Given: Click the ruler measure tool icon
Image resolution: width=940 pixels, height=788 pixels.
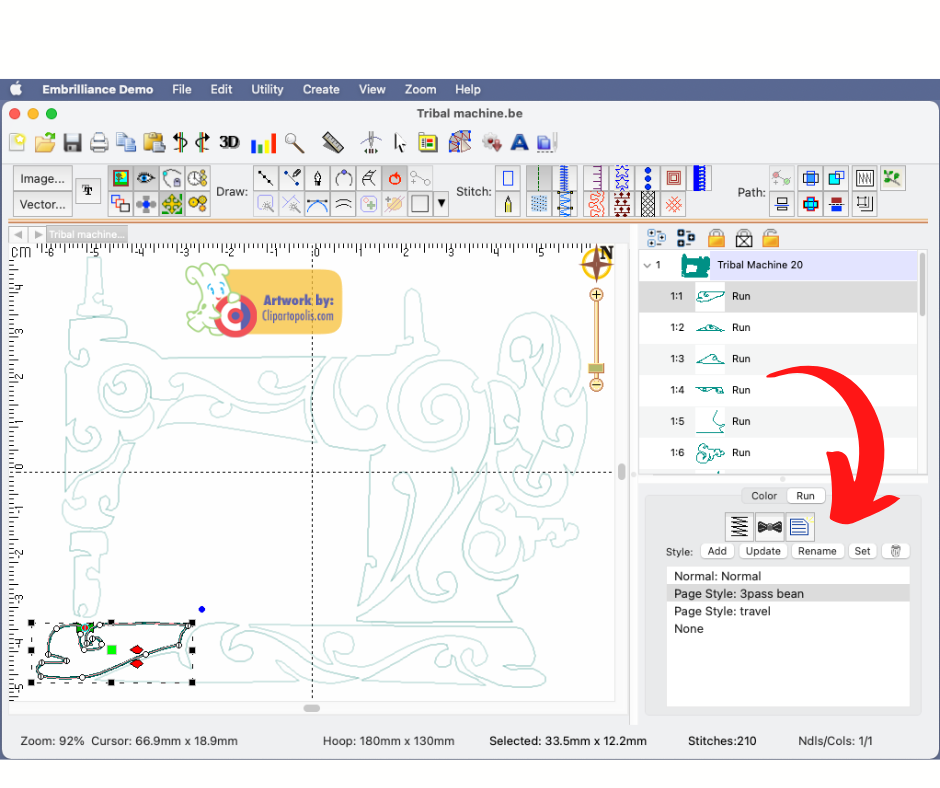Looking at the screenshot, I should tap(333, 142).
